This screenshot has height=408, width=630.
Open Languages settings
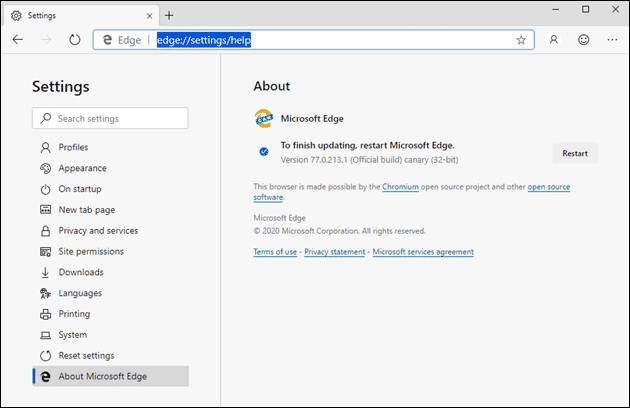110,293
